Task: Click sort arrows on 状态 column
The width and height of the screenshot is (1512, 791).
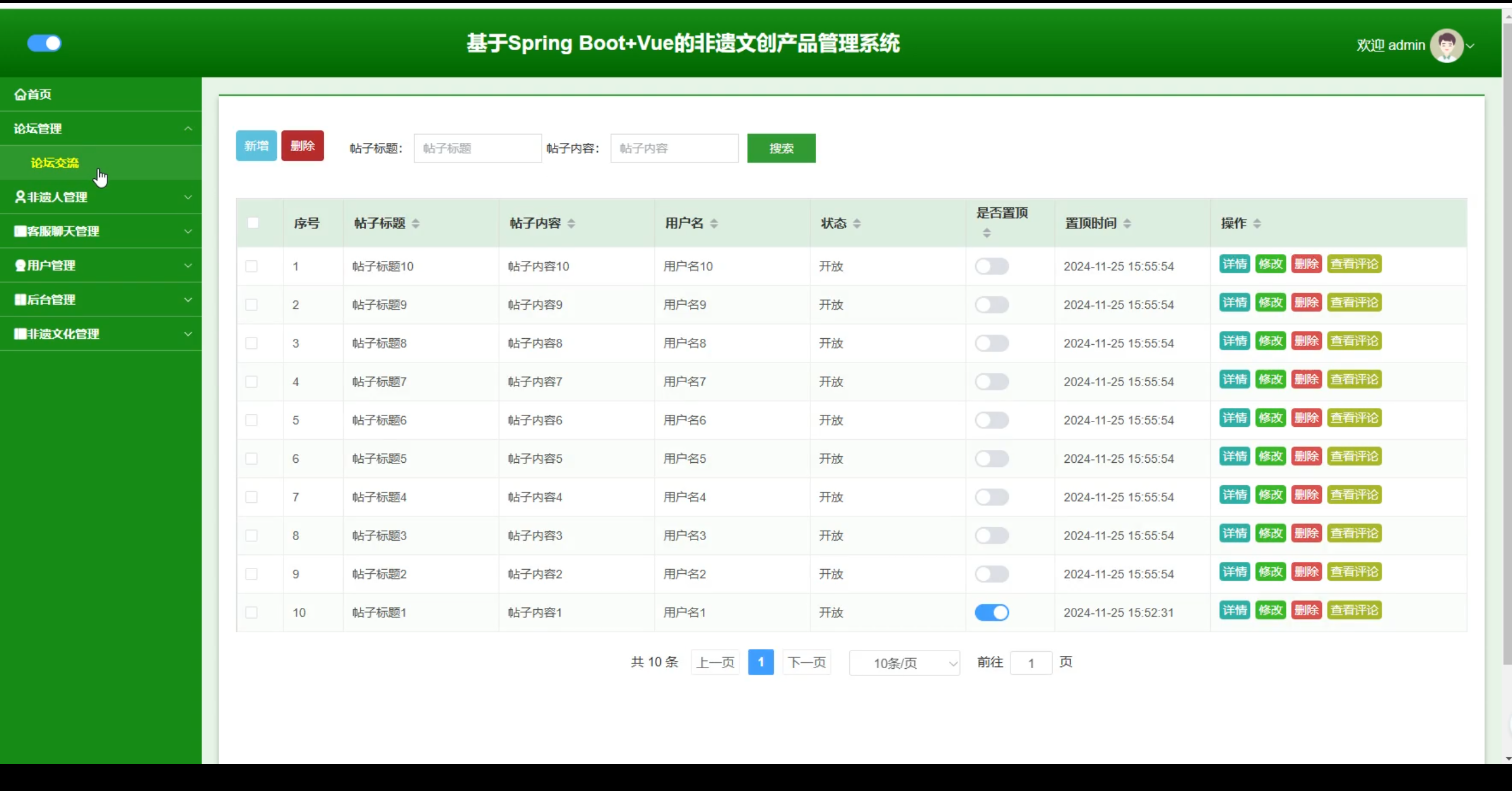Action: [856, 224]
